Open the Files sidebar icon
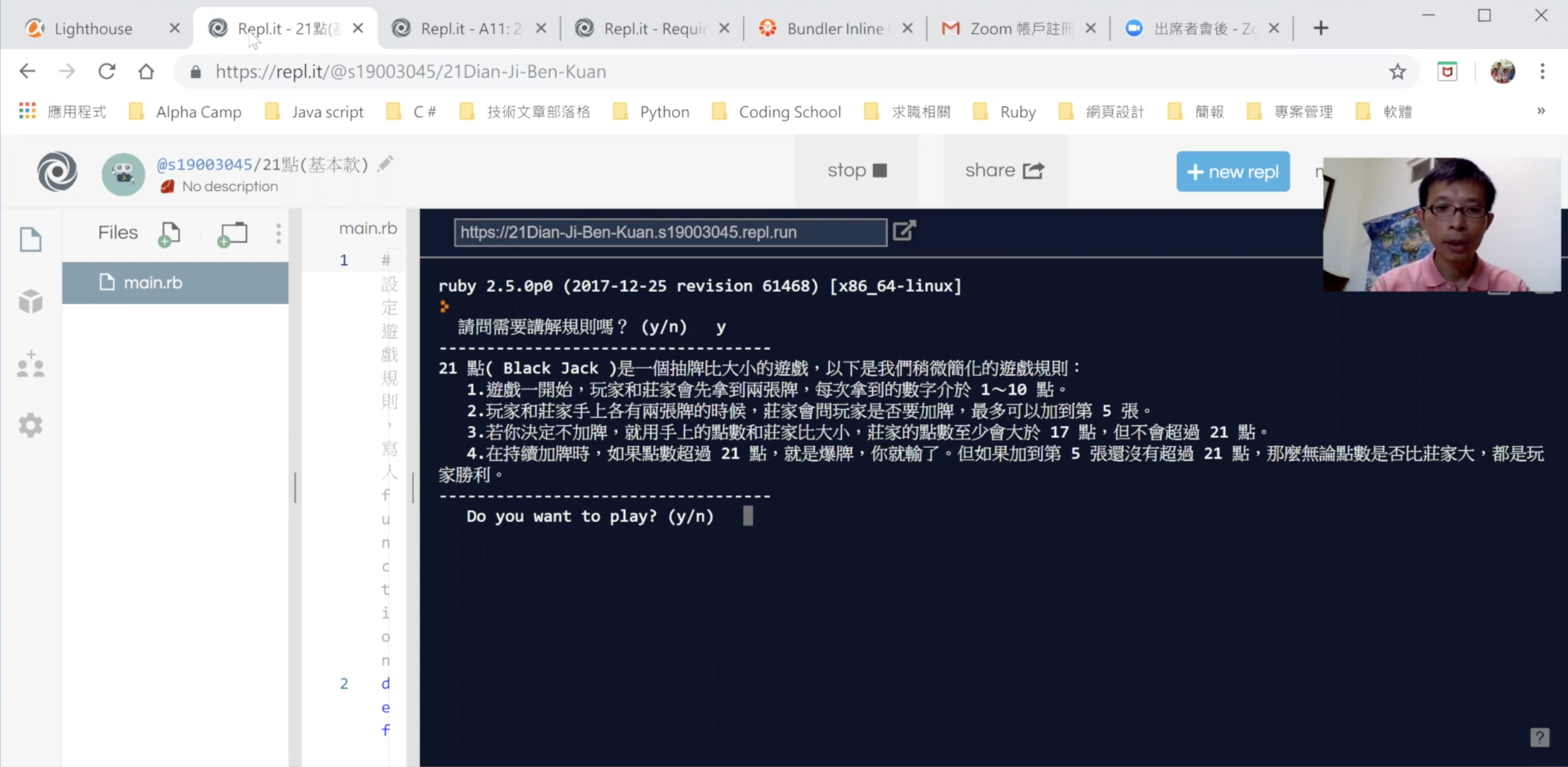Screen dimensions: 1568x767 coord(30,239)
